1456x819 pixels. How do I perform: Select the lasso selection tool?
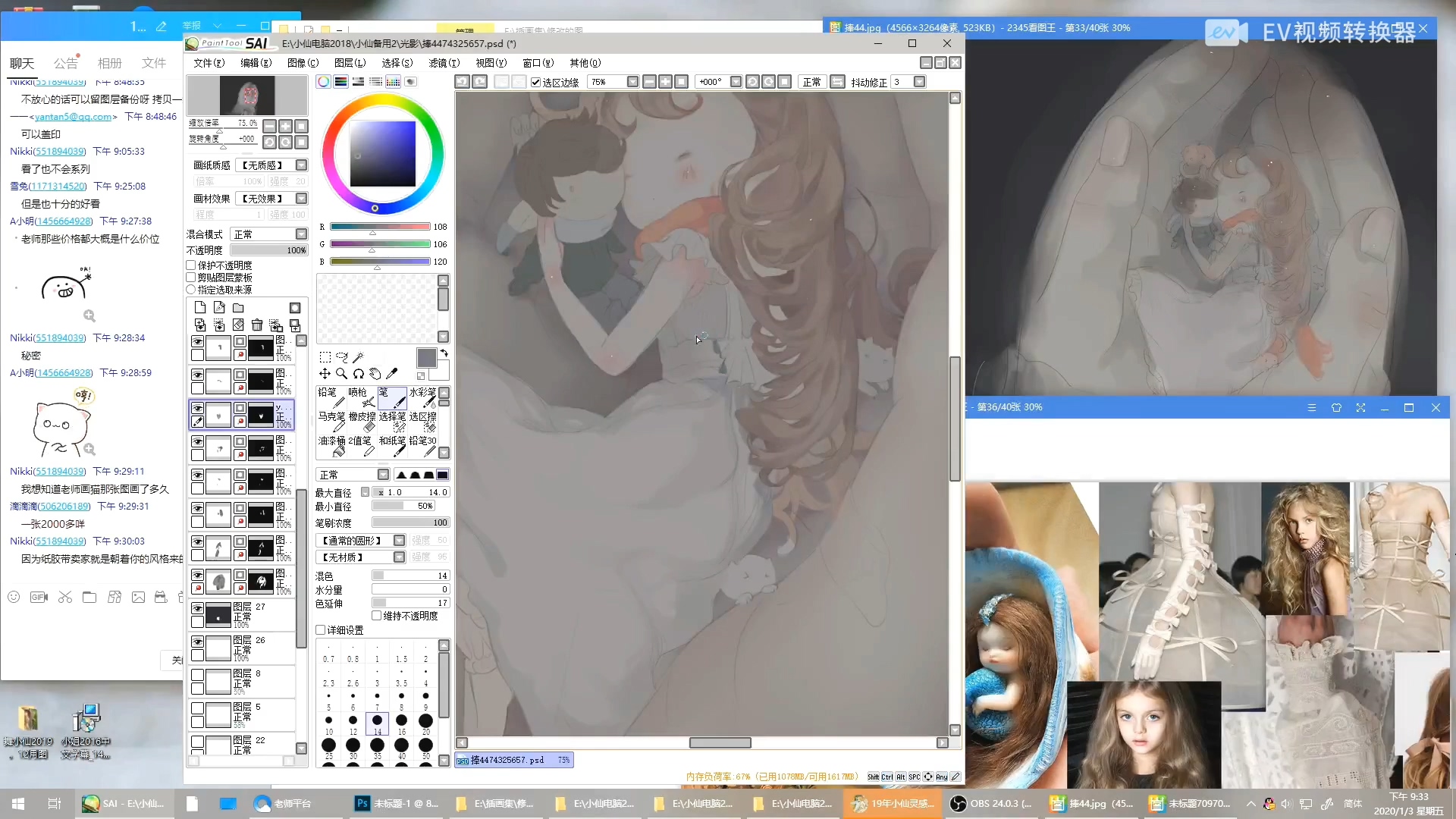click(342, 357)
